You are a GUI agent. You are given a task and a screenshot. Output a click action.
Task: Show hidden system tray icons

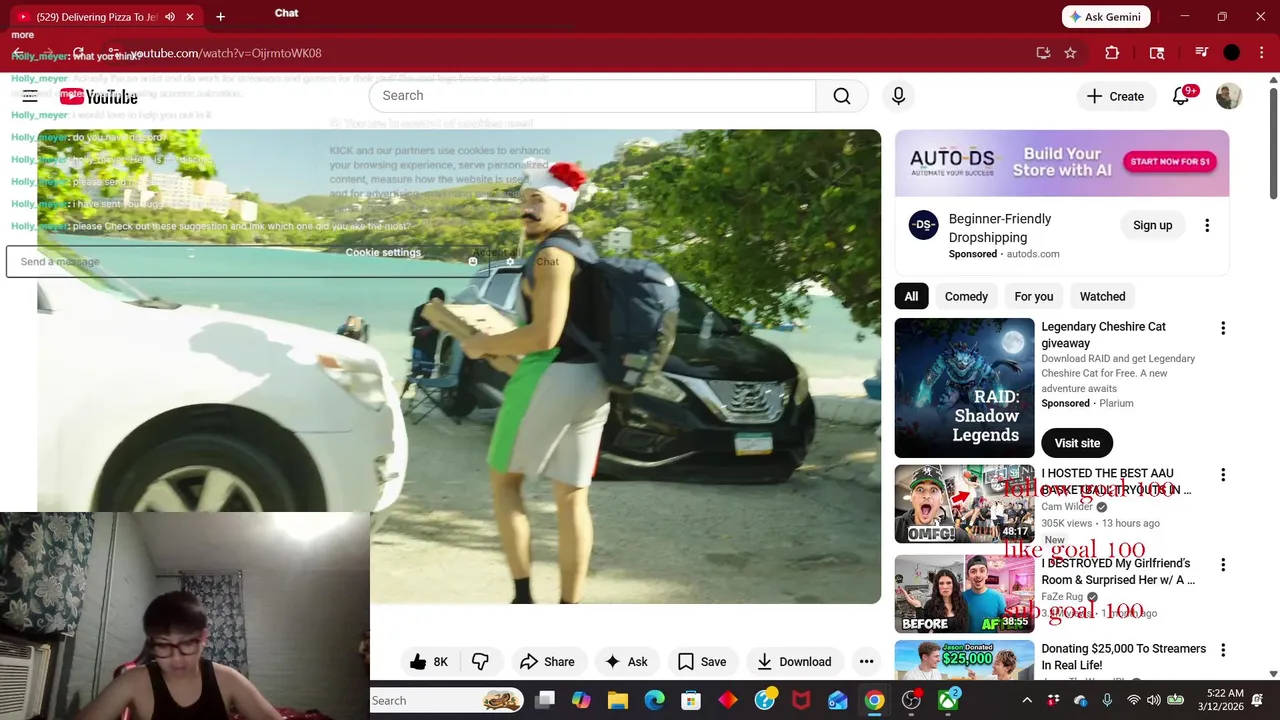pos(1027,701)
